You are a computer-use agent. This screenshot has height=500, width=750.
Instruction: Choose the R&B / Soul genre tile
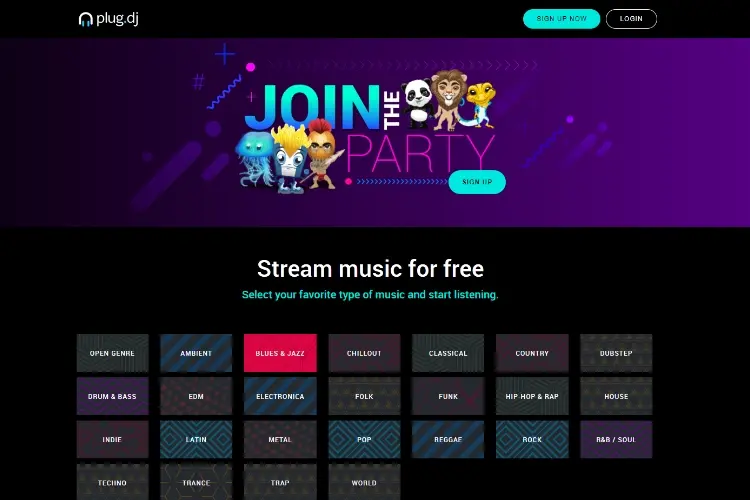(616, 439)
